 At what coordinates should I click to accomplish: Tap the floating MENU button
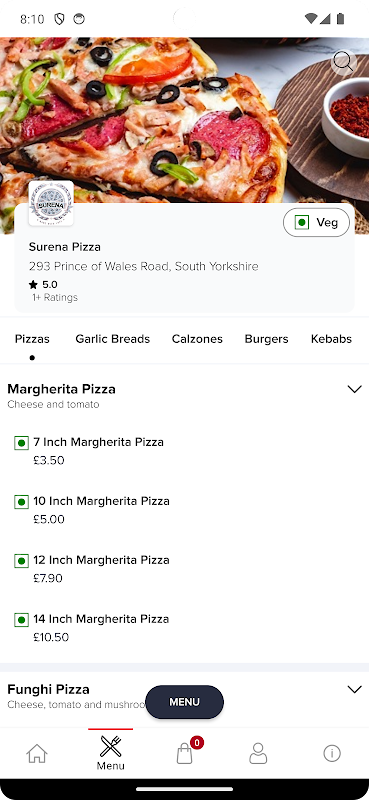184,702
